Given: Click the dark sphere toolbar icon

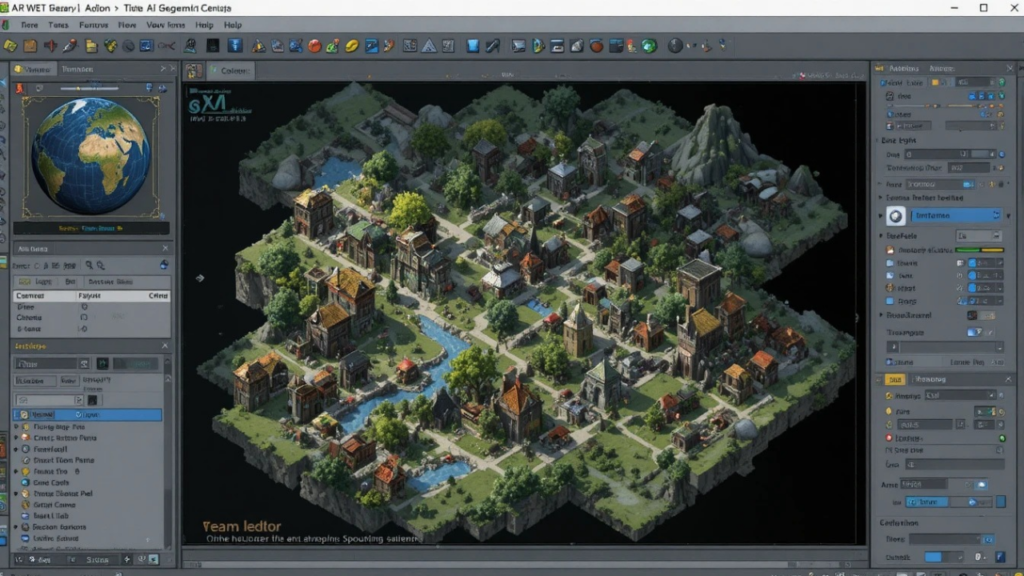Looking at the screenshot, I should [x=675, y=46].
